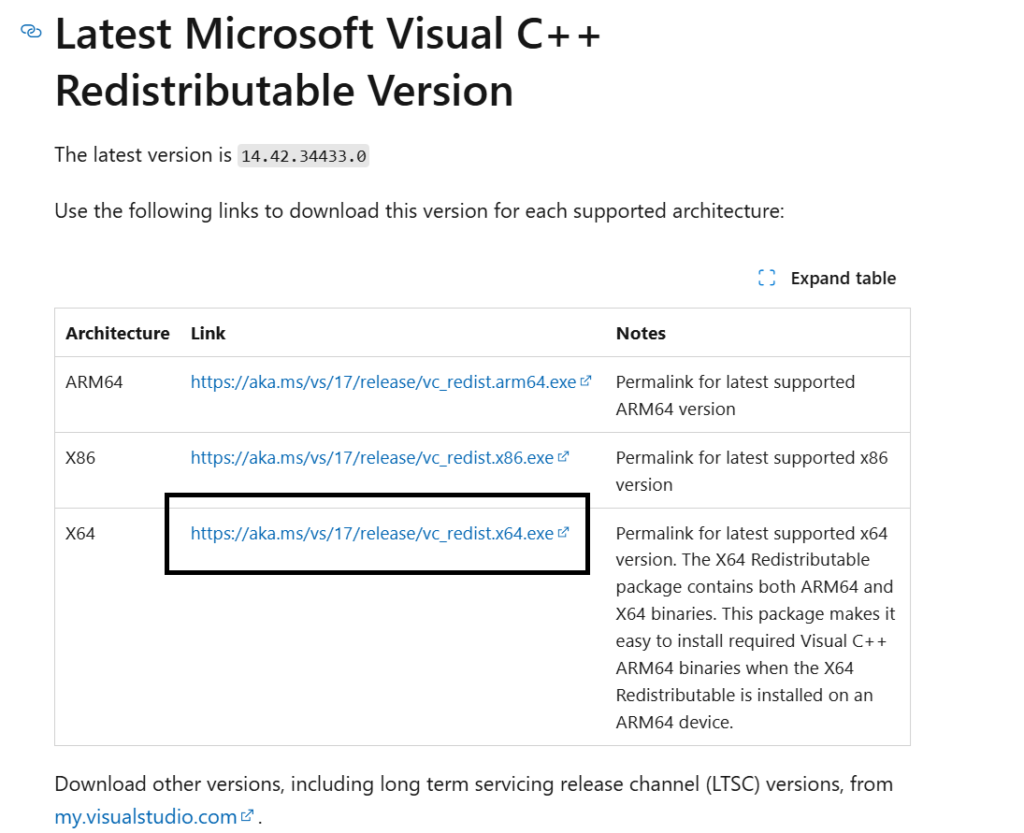Click external icon beside my.visualstudio.com
1024x833 pixels.
coord(247,815)
